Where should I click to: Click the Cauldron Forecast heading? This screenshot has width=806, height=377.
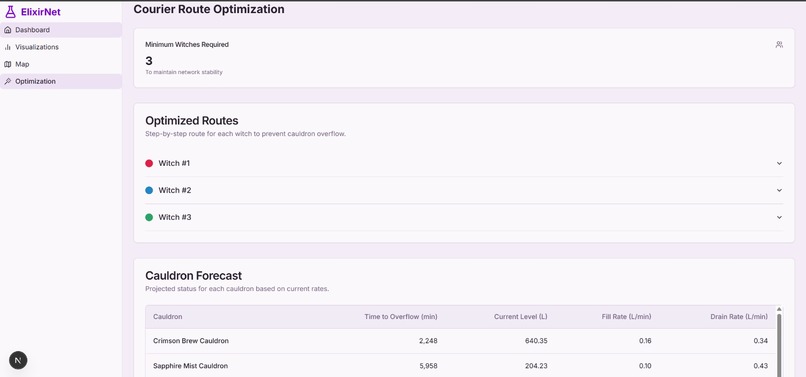(x=193, y=276)
